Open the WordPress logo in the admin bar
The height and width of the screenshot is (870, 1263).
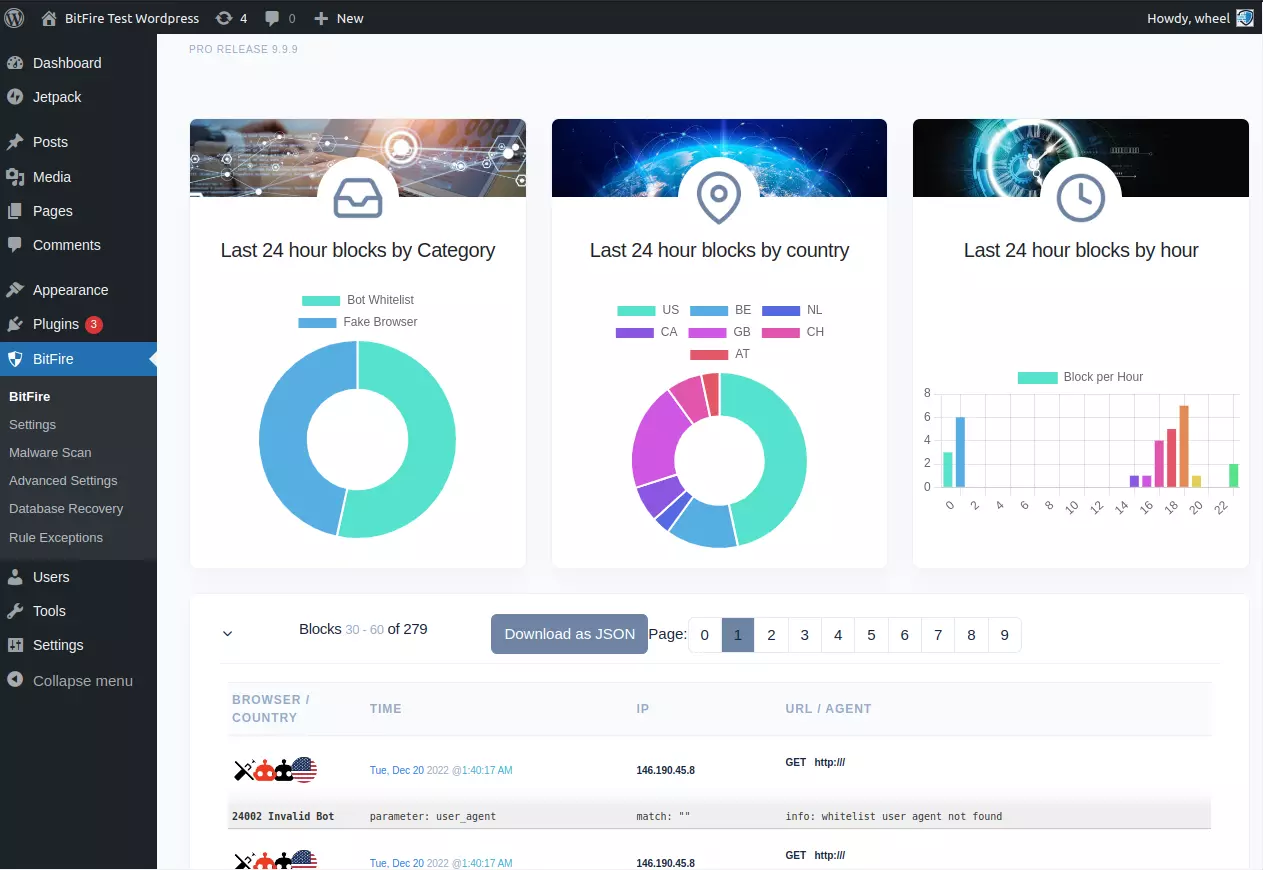14,17
